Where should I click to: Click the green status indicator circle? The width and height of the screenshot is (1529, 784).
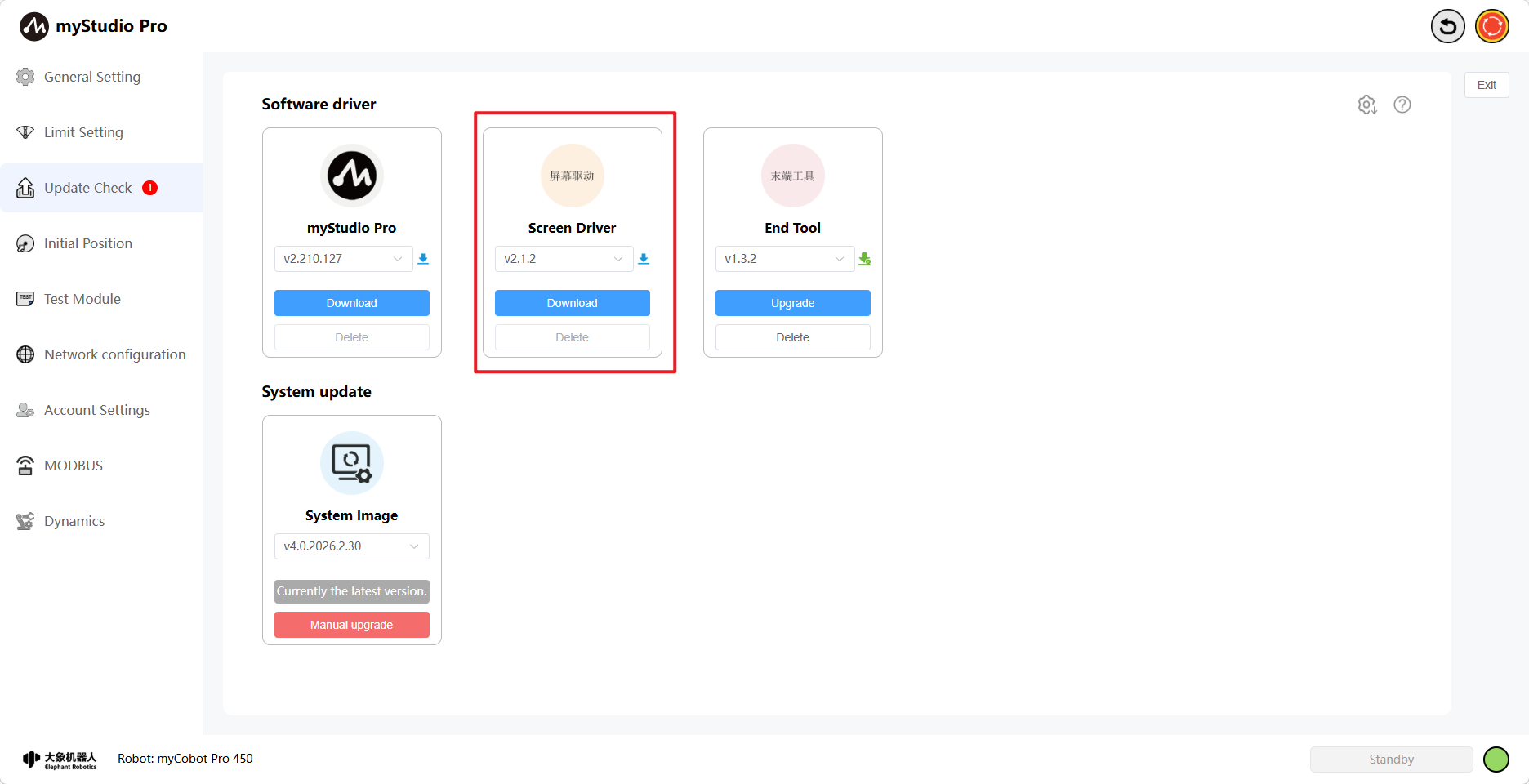(1496, 759)
